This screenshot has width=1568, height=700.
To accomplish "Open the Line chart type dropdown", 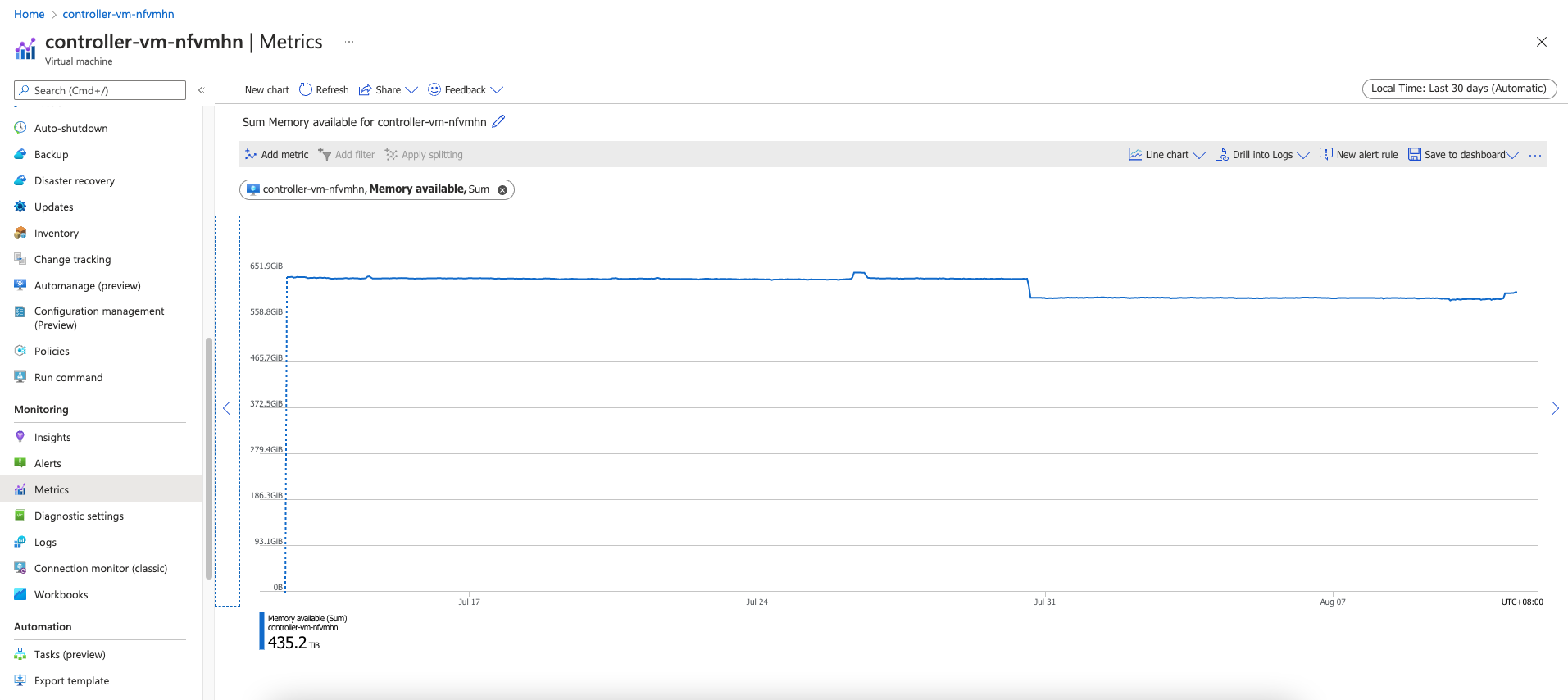I will (1167, 155).
